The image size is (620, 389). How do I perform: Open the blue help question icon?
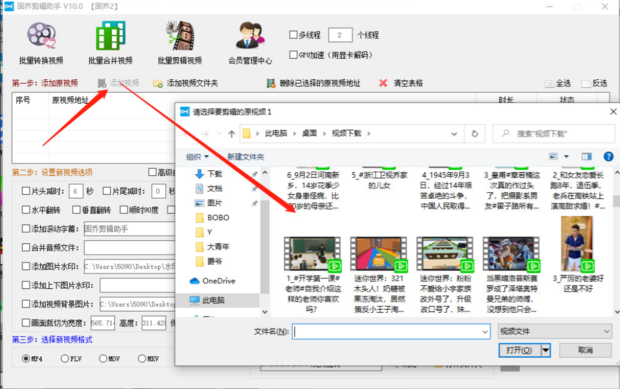[x=608, y=157]
